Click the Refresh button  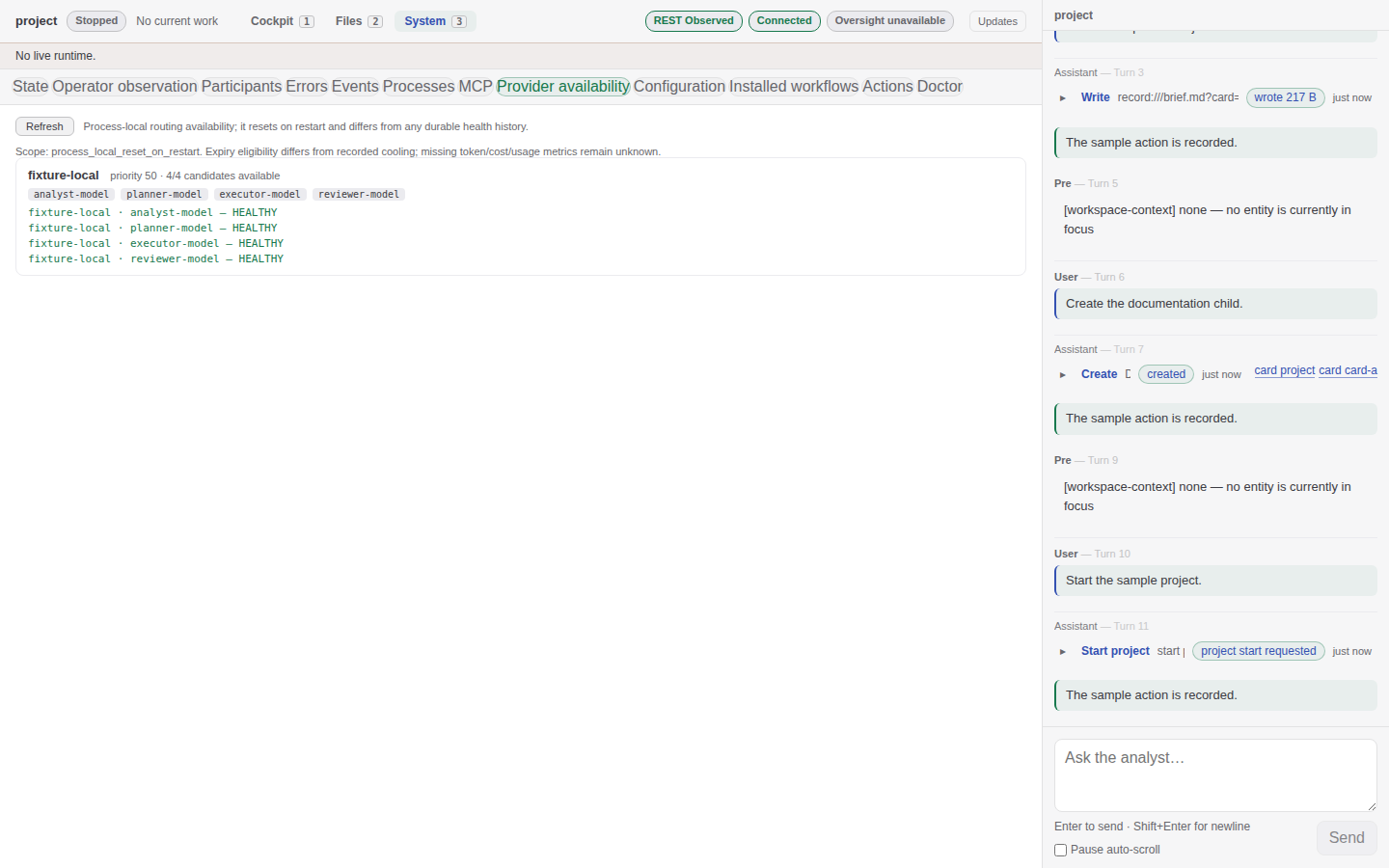pyautogui.click(x=44, y=126)
